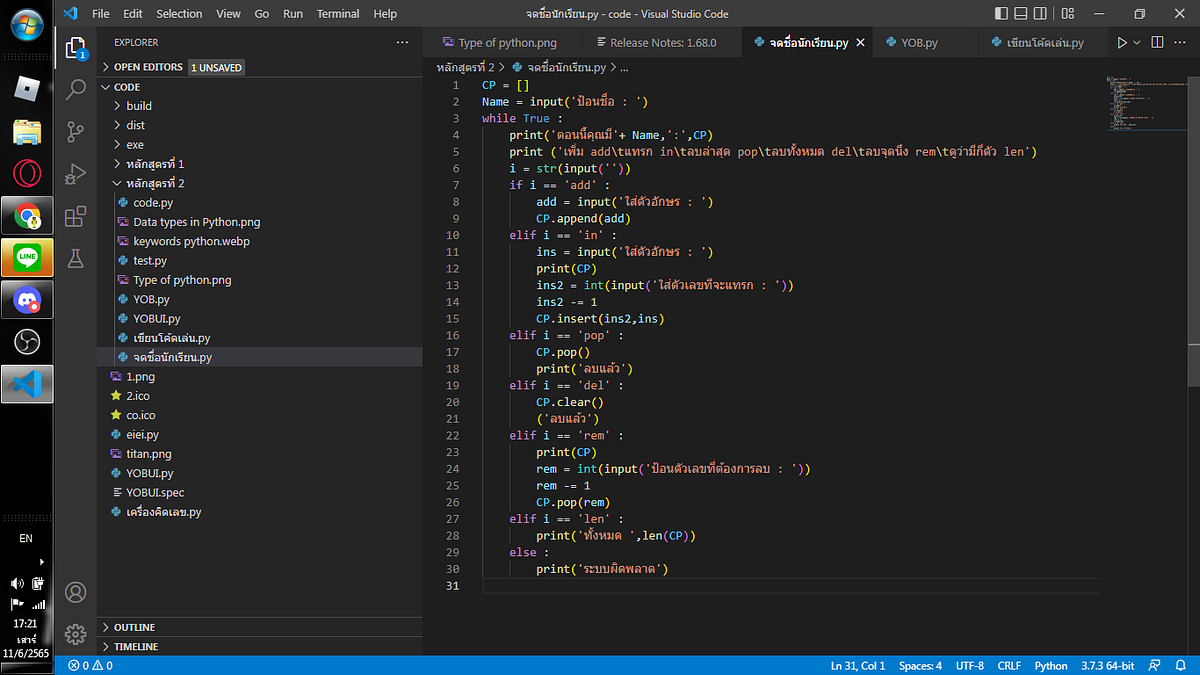Viewport: 1200px width, 675px height.
Task: Click the Explorer view ellipsis menu
Action: pos(402,42)
